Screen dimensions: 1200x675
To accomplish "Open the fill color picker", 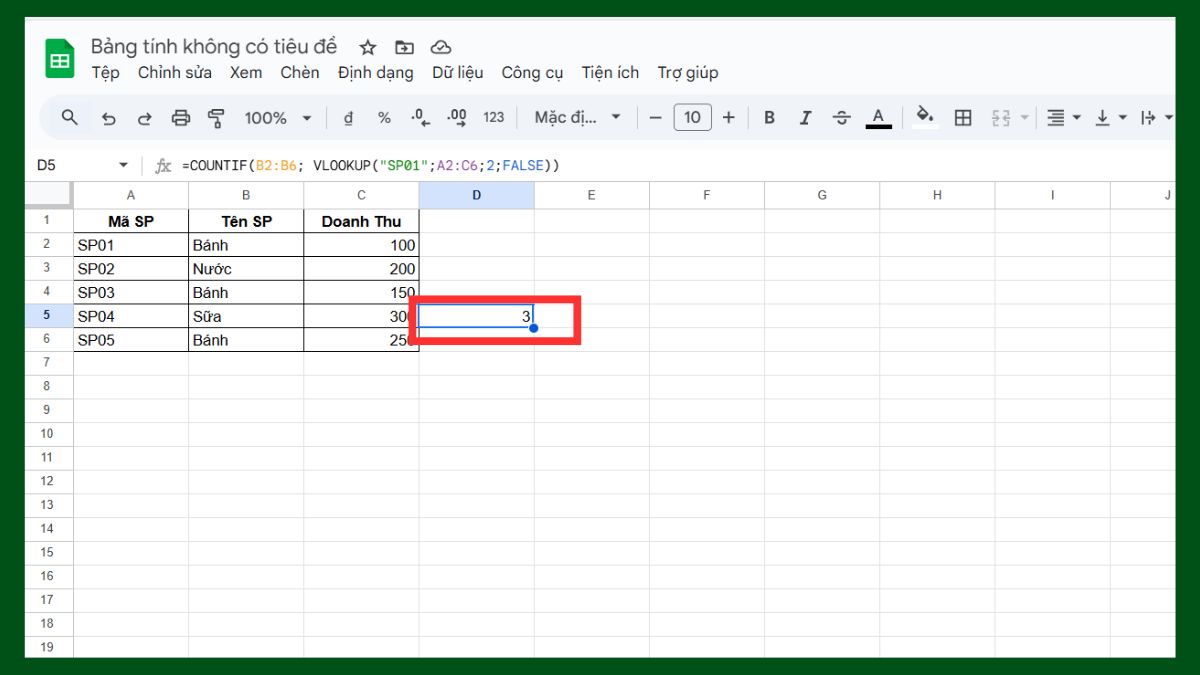I will pos(926,118).
